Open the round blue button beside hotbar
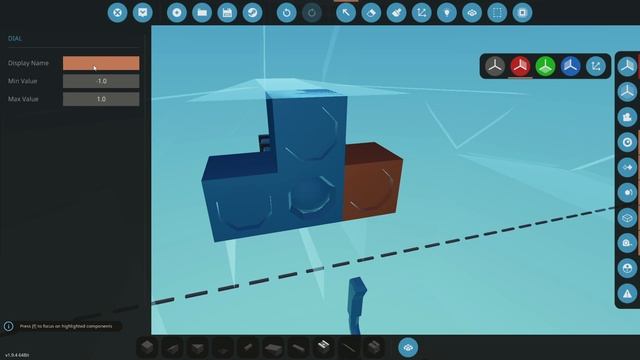This screenshot has height=360, width=640. tap(408, 347)
